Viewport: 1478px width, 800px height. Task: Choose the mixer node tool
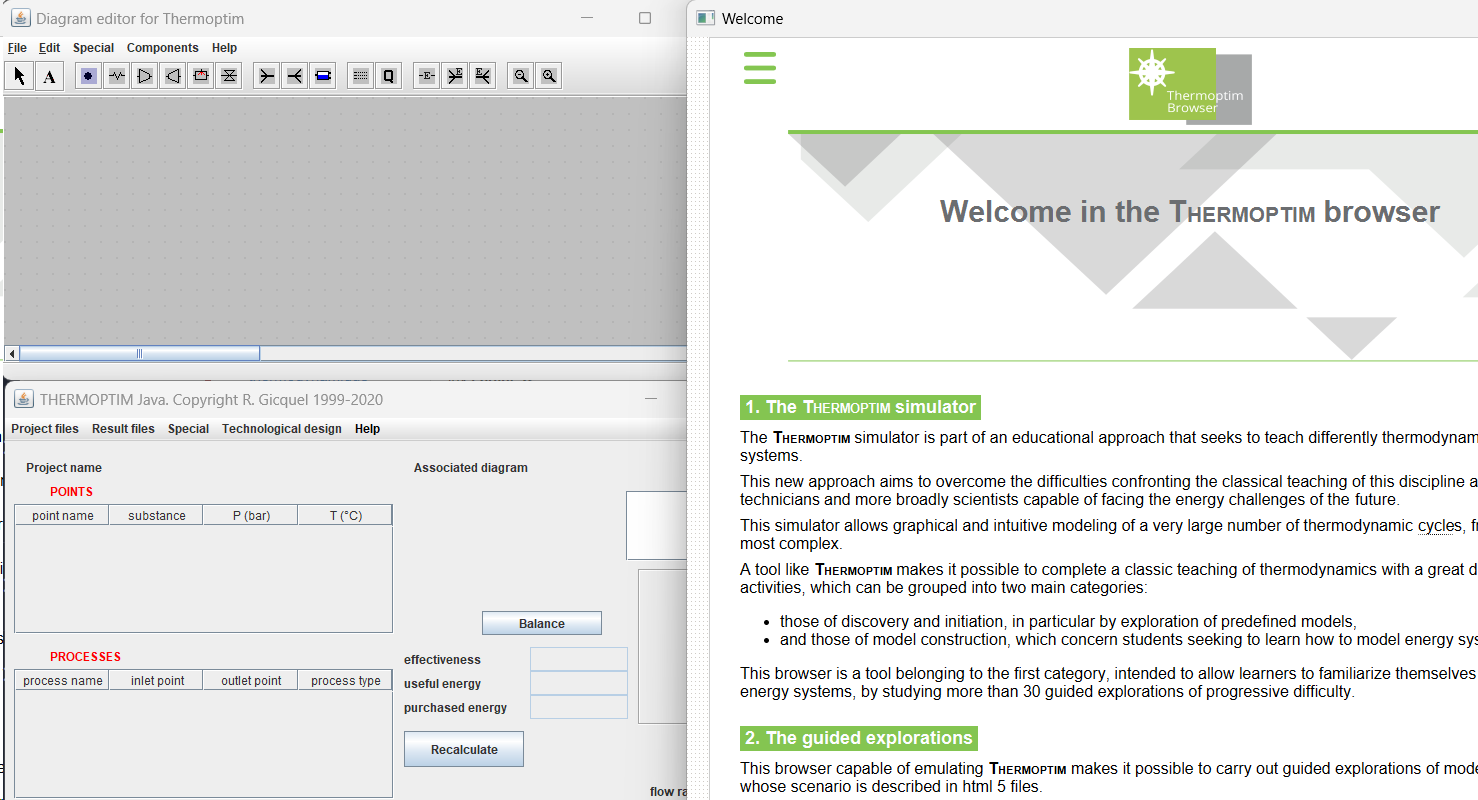tap(266, 76)
